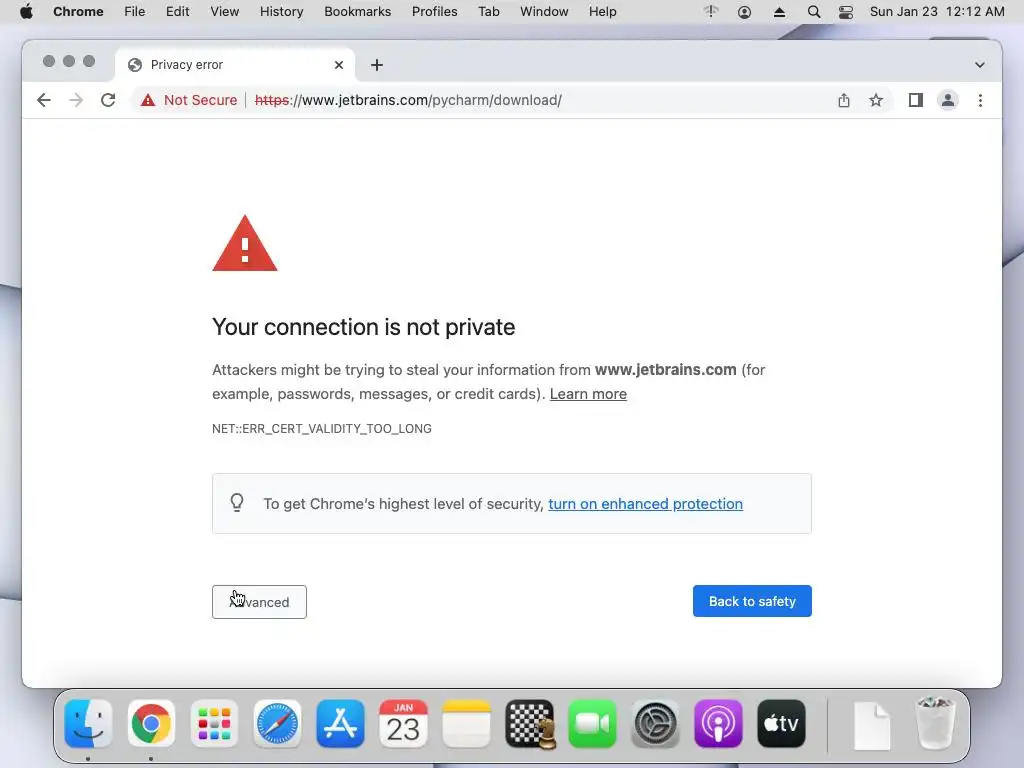Viewport: 1024px width, 768px height.
Task: Open the Chrome application menu
Action: [x=78, y=12]
